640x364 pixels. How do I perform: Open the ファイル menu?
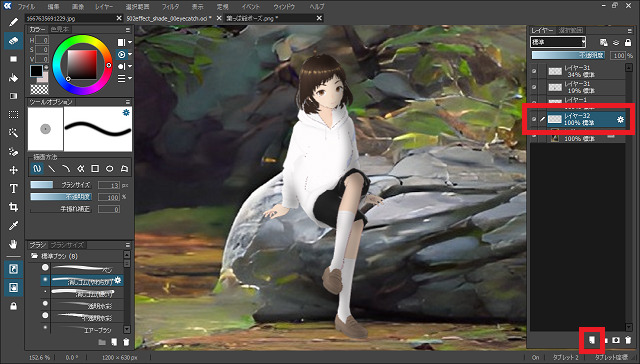click(26, 7)
